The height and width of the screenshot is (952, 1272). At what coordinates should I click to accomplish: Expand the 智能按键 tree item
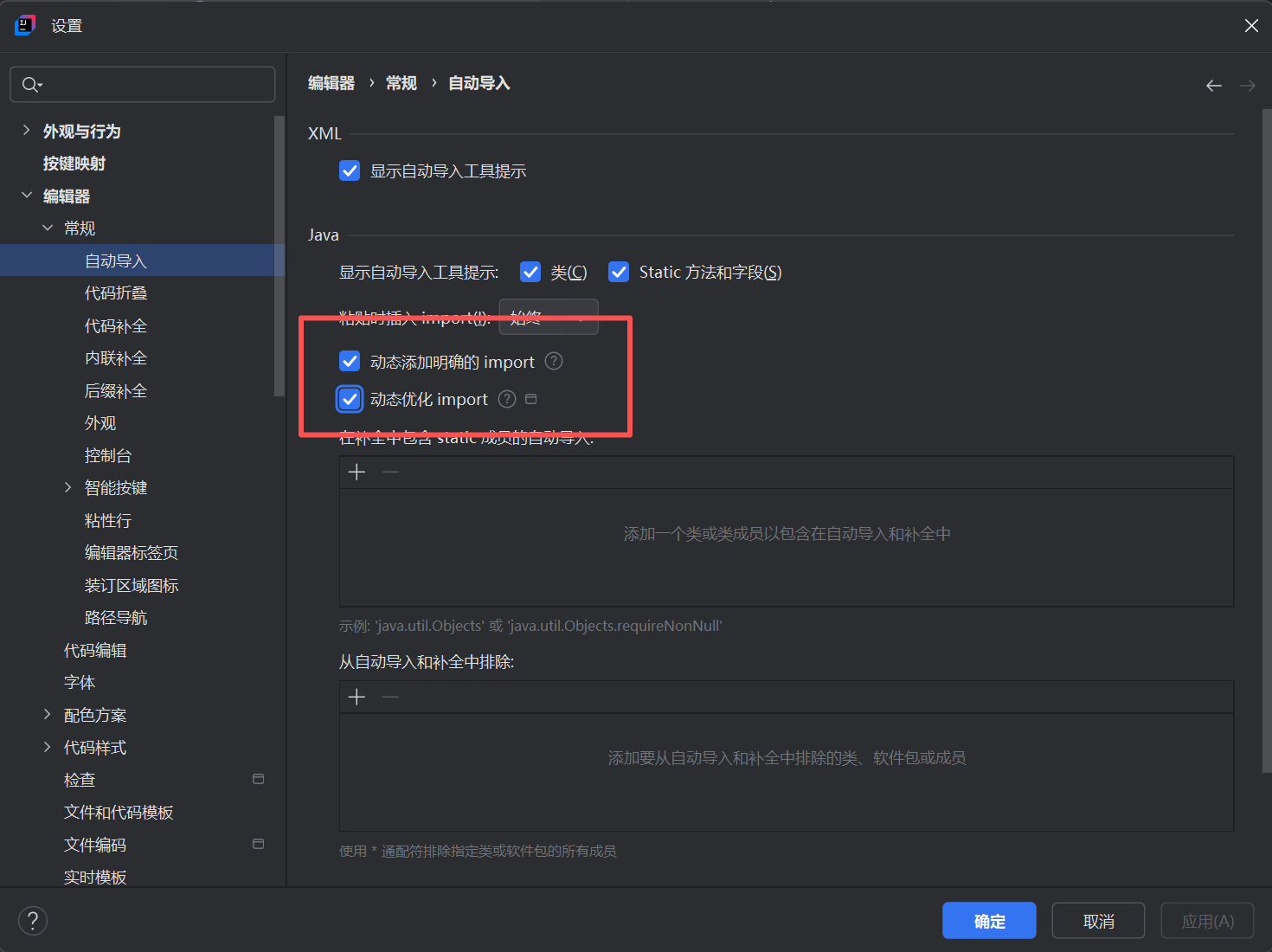68,487
